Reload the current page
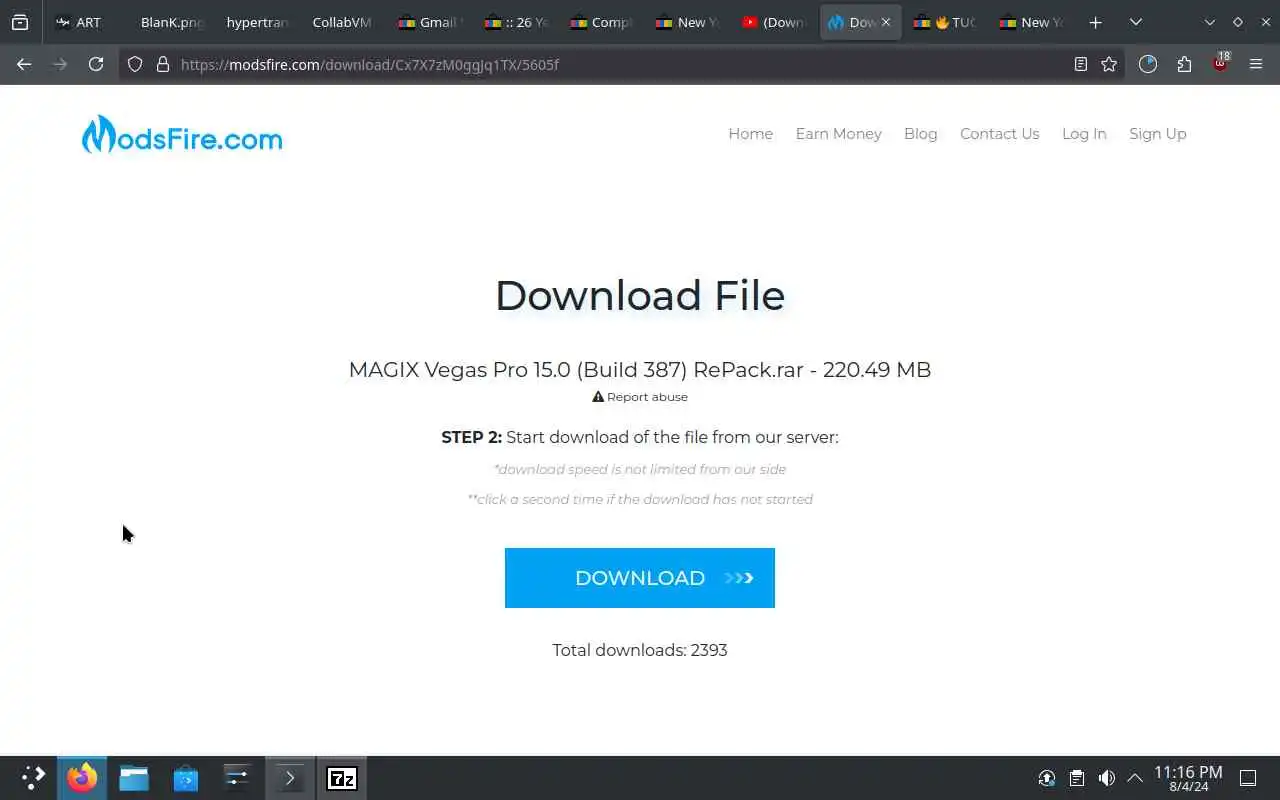 (x=96, y=64)
